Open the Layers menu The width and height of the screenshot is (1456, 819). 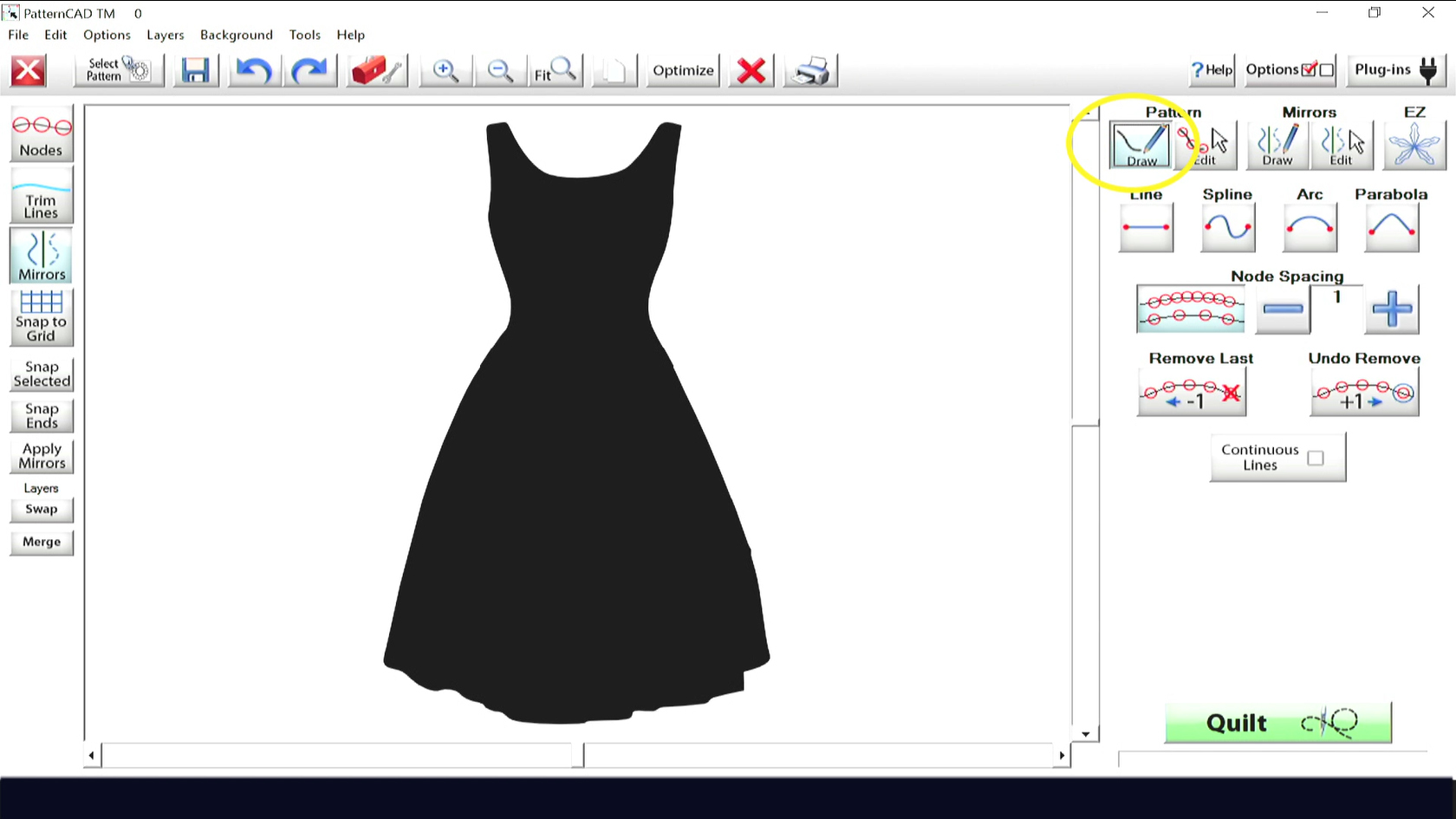tap(165, 35)
